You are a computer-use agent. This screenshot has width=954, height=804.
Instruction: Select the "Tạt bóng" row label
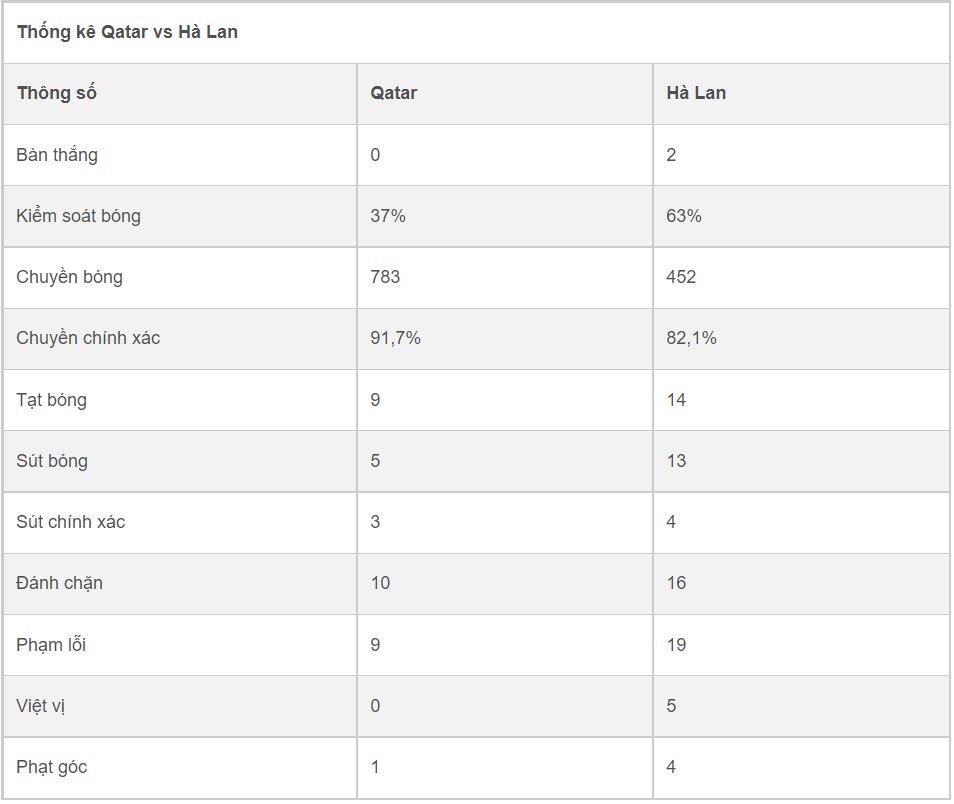pos(51,400)
